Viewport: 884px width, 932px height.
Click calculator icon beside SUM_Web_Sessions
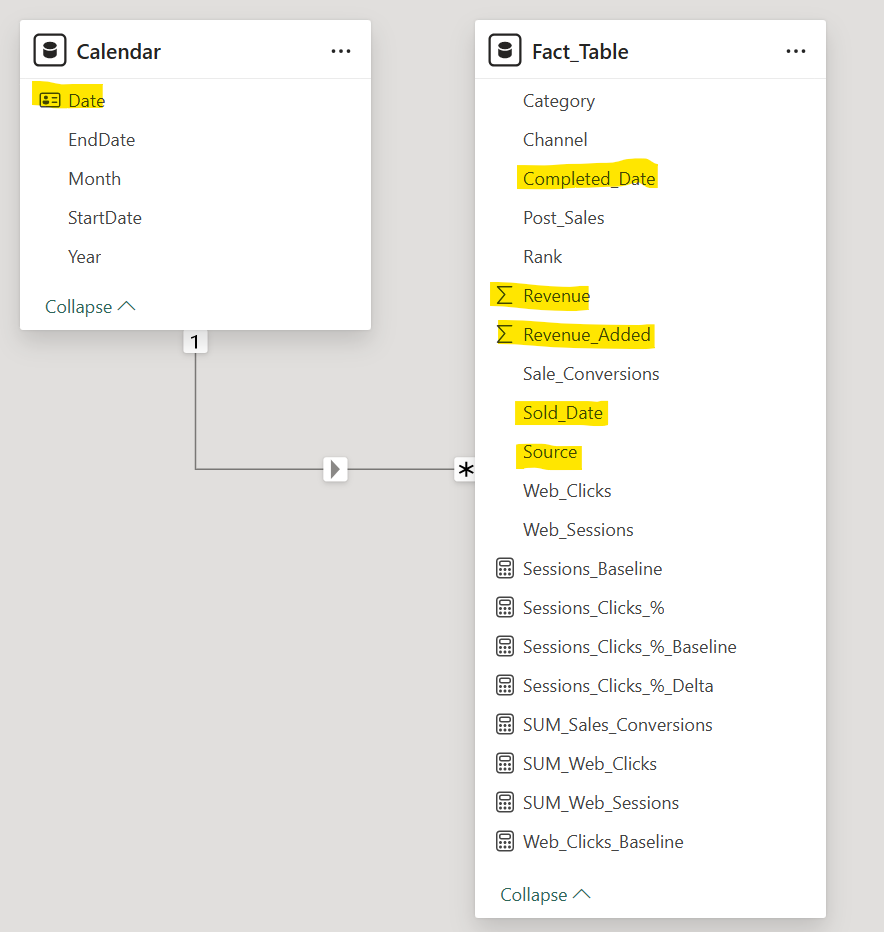(x=505, y=803)
